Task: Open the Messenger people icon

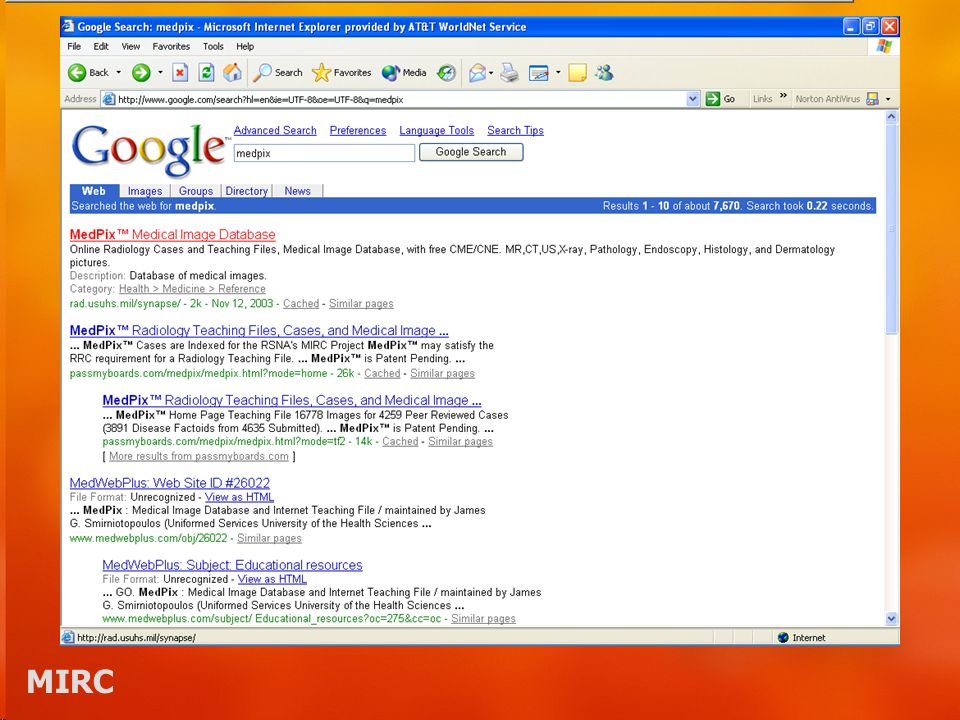Action: pyautogui.click(x=604, y=73)
